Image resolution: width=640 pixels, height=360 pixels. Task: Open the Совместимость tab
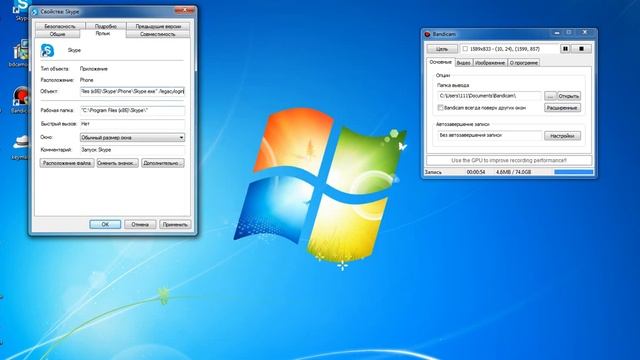coord(158,34)
